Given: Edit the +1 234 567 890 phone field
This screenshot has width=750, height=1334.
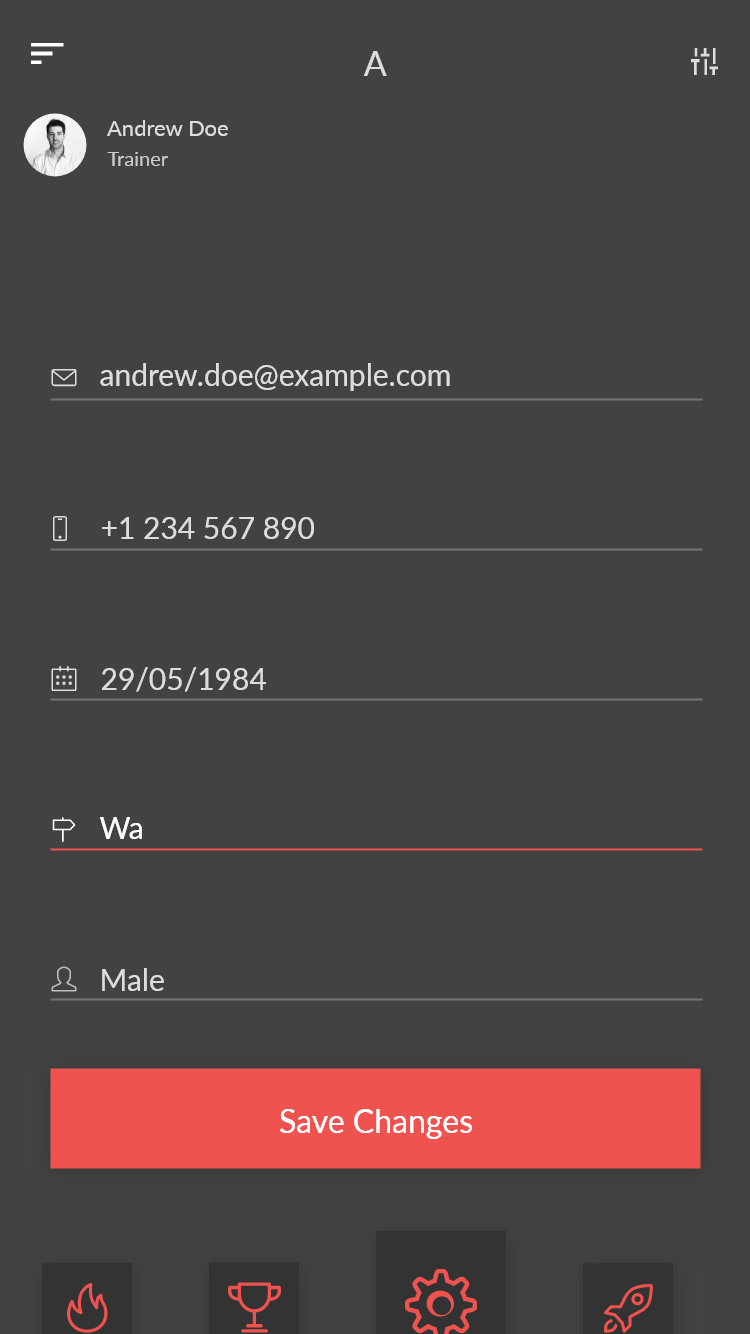Looking at the screenshot, I should 376,527.
